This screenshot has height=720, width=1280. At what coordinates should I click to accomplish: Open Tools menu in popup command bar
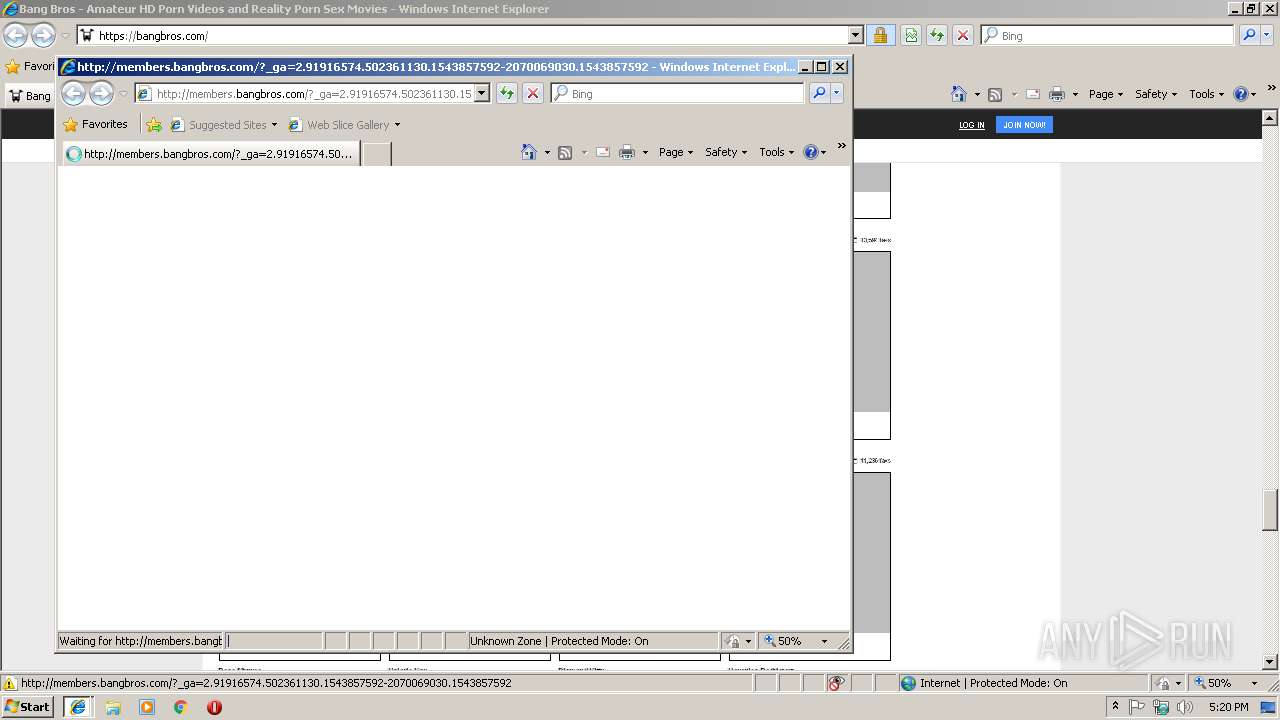coord(776,152)
